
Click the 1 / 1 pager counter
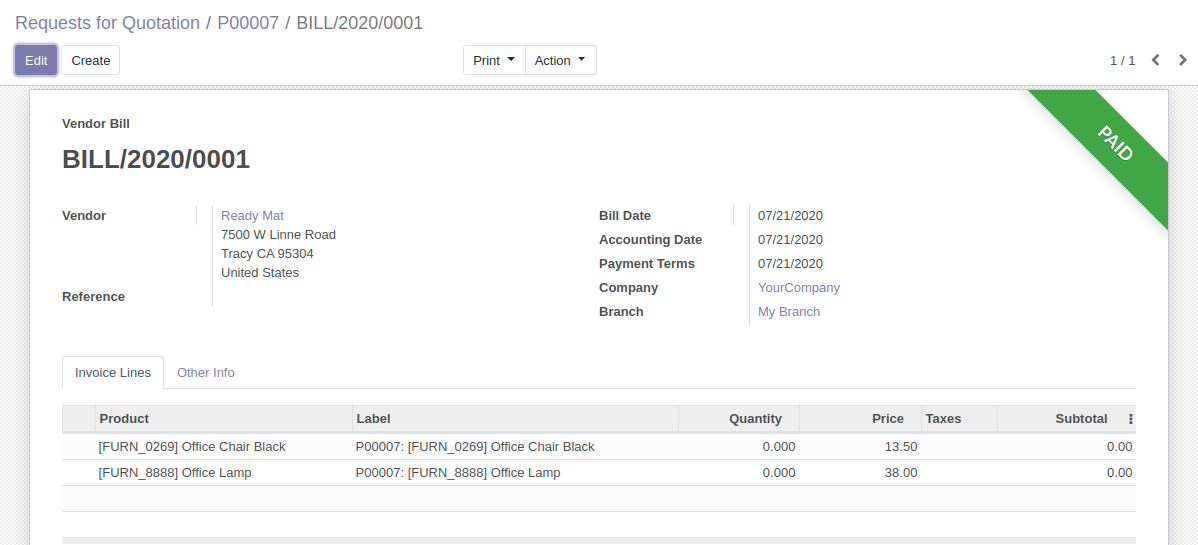(x=1122, y=60)
